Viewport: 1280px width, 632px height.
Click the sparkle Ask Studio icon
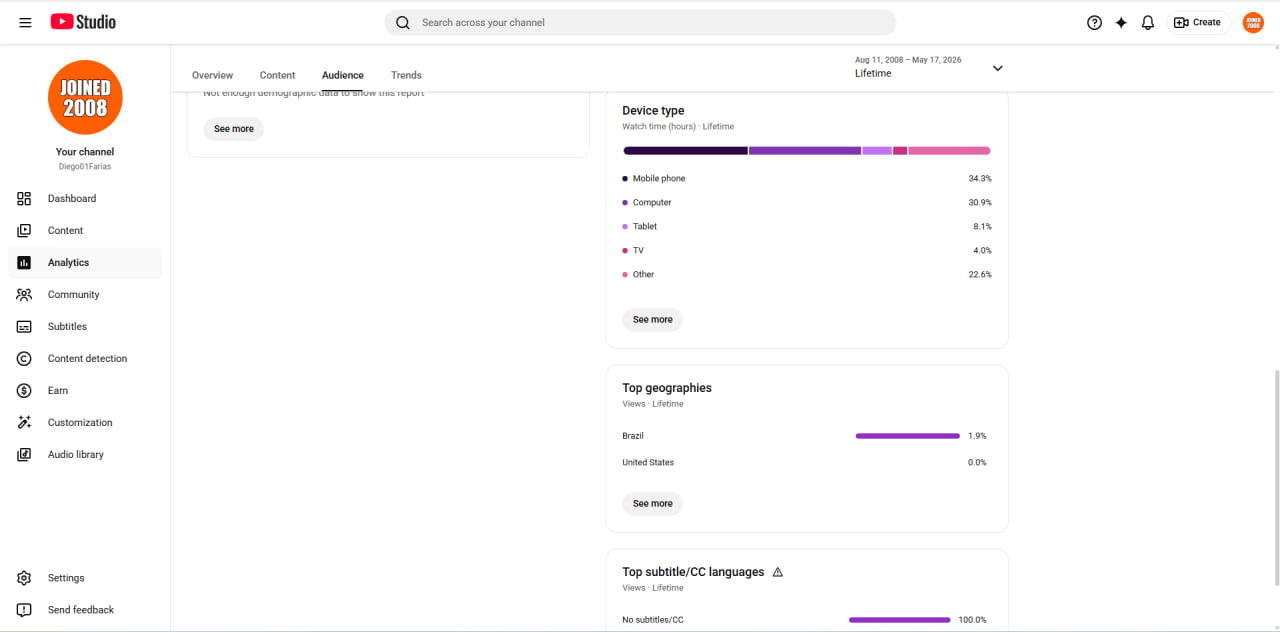1121,22
